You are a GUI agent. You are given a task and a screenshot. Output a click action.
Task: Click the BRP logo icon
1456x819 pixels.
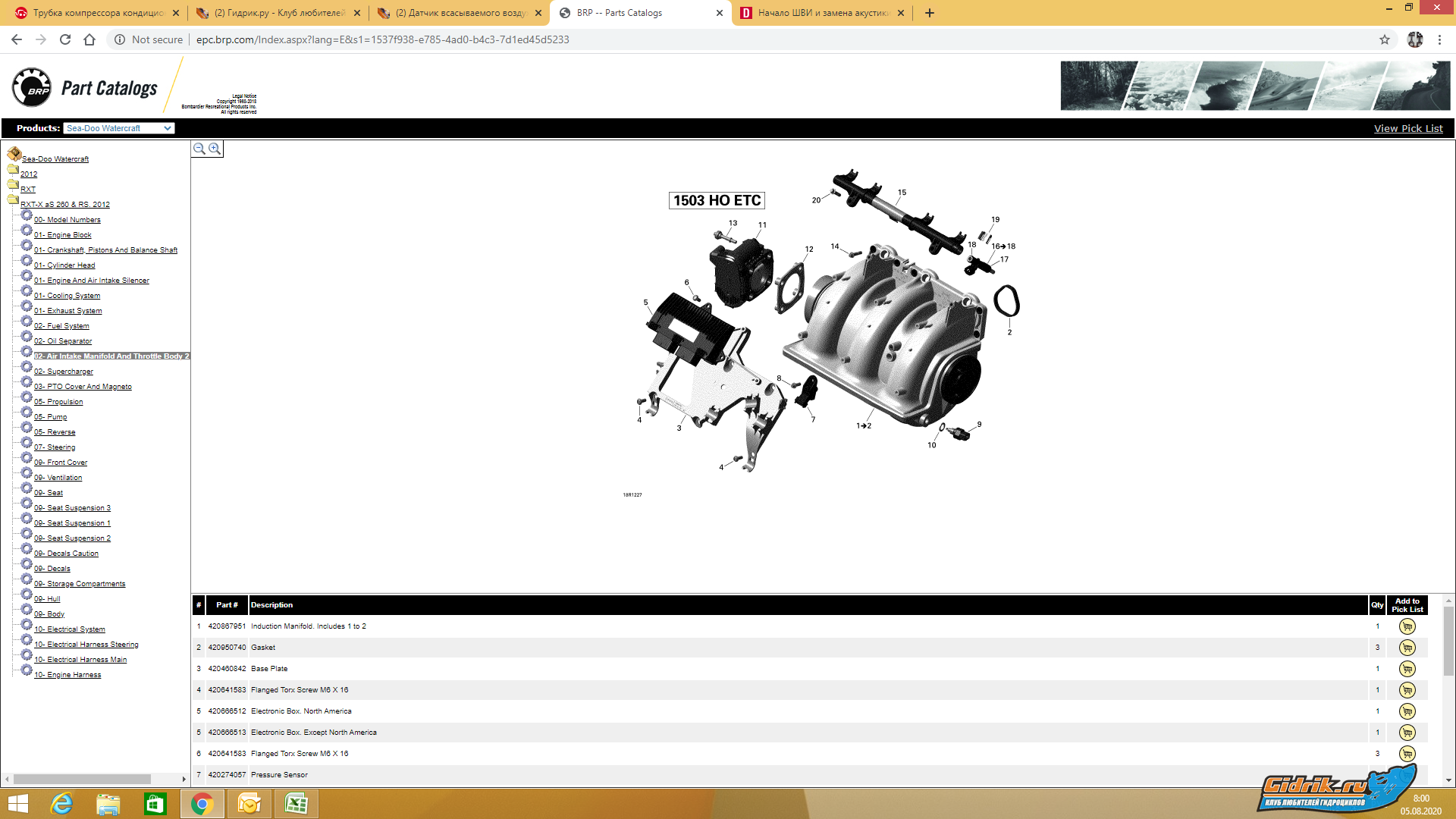pos(32,88)
